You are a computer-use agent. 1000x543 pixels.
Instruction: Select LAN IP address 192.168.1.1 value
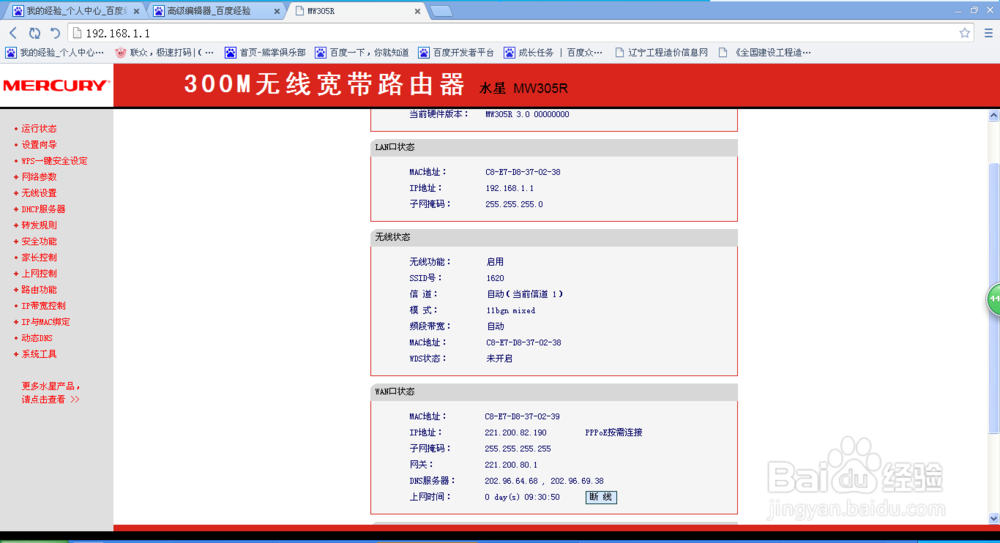pyautogui.click(x=510, y=188)
